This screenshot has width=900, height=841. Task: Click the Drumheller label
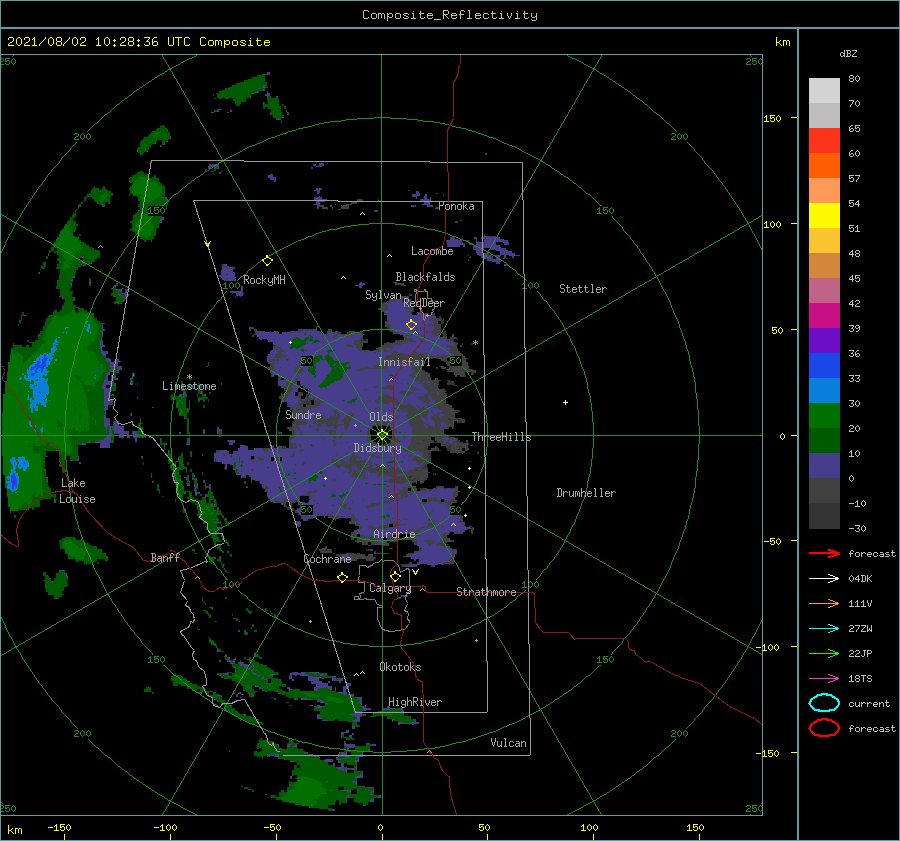click(586, 493)
